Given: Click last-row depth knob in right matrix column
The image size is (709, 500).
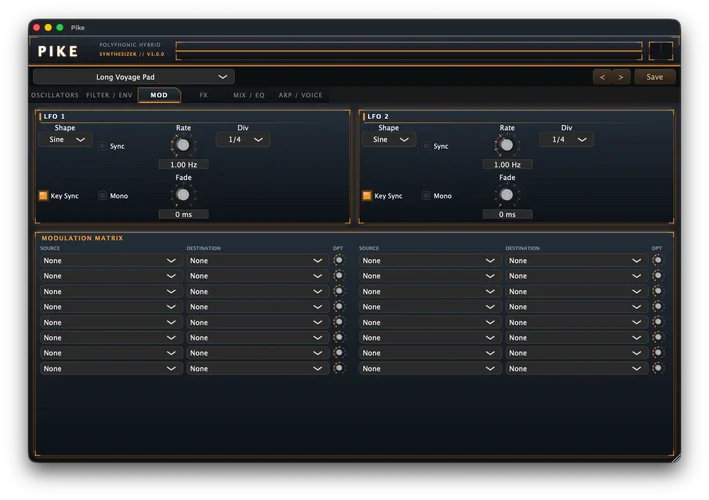Looking at the screenshot, I should (x=658, y=368).
